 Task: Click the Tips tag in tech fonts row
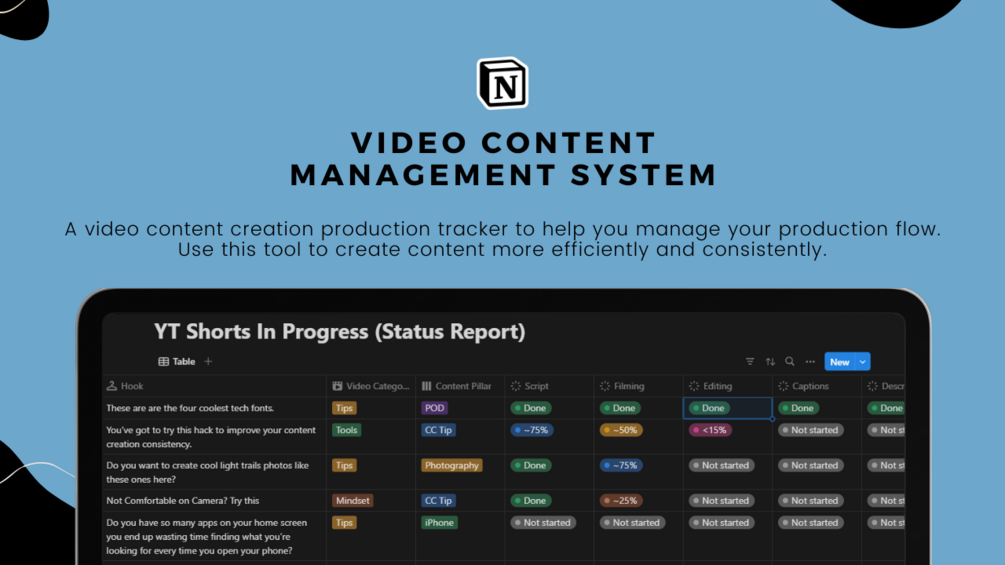tap(344, 408)
